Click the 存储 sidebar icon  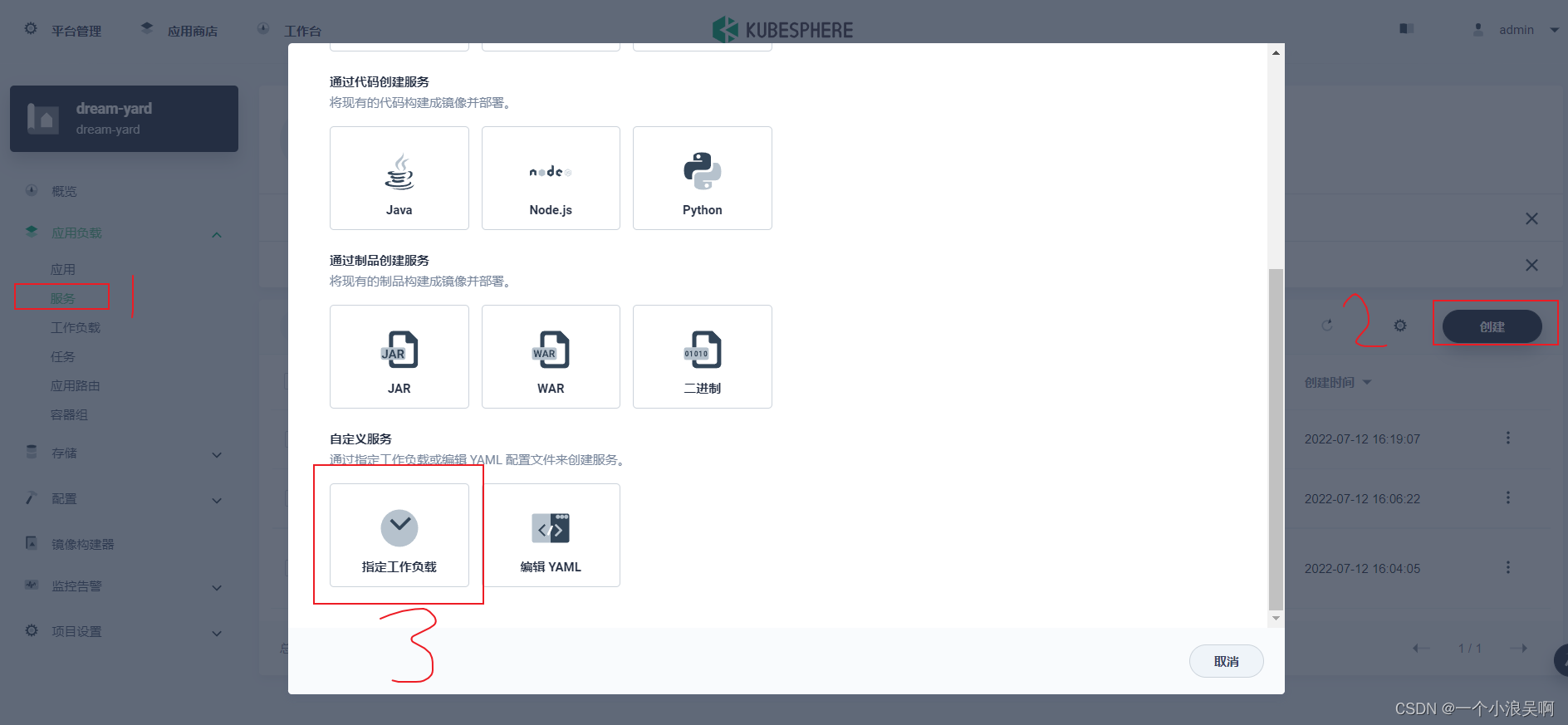32,452
